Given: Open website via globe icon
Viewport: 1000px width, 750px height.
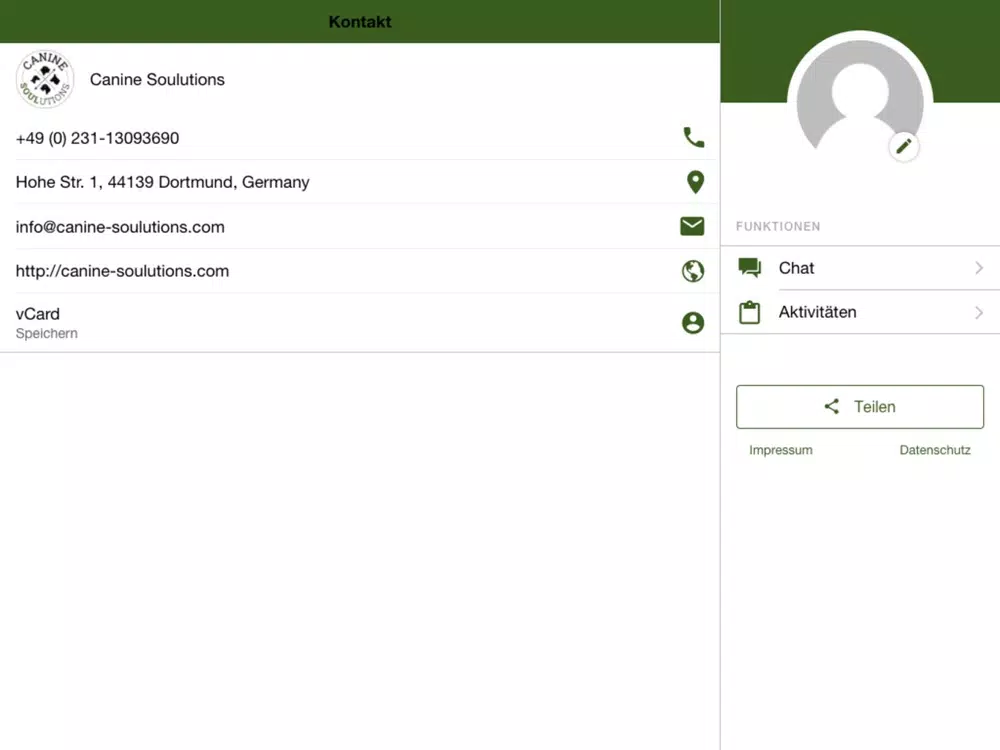Looking at the screenshot, I should (693, 271).
